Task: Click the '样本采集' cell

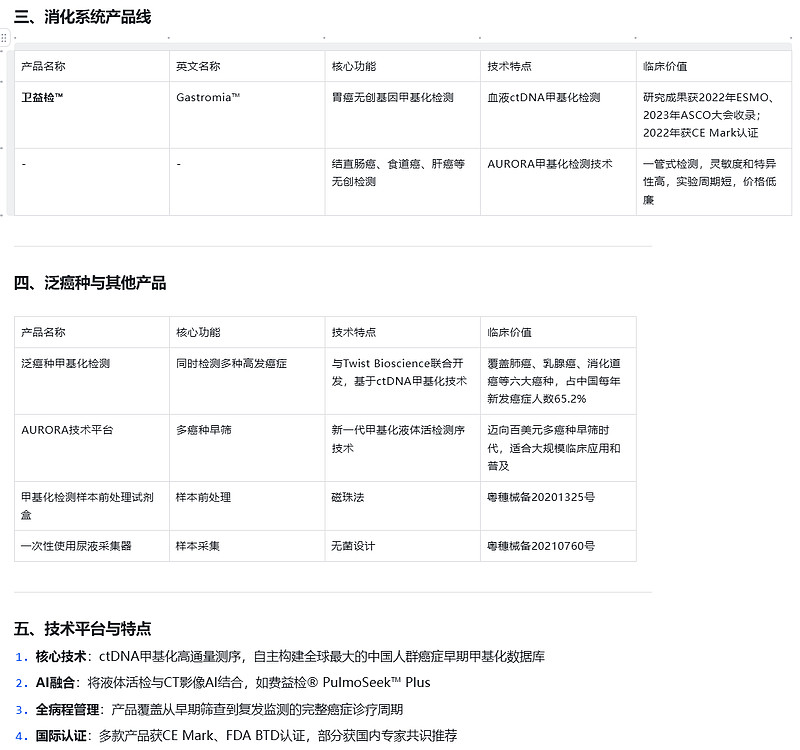Action: pos(247,546)
